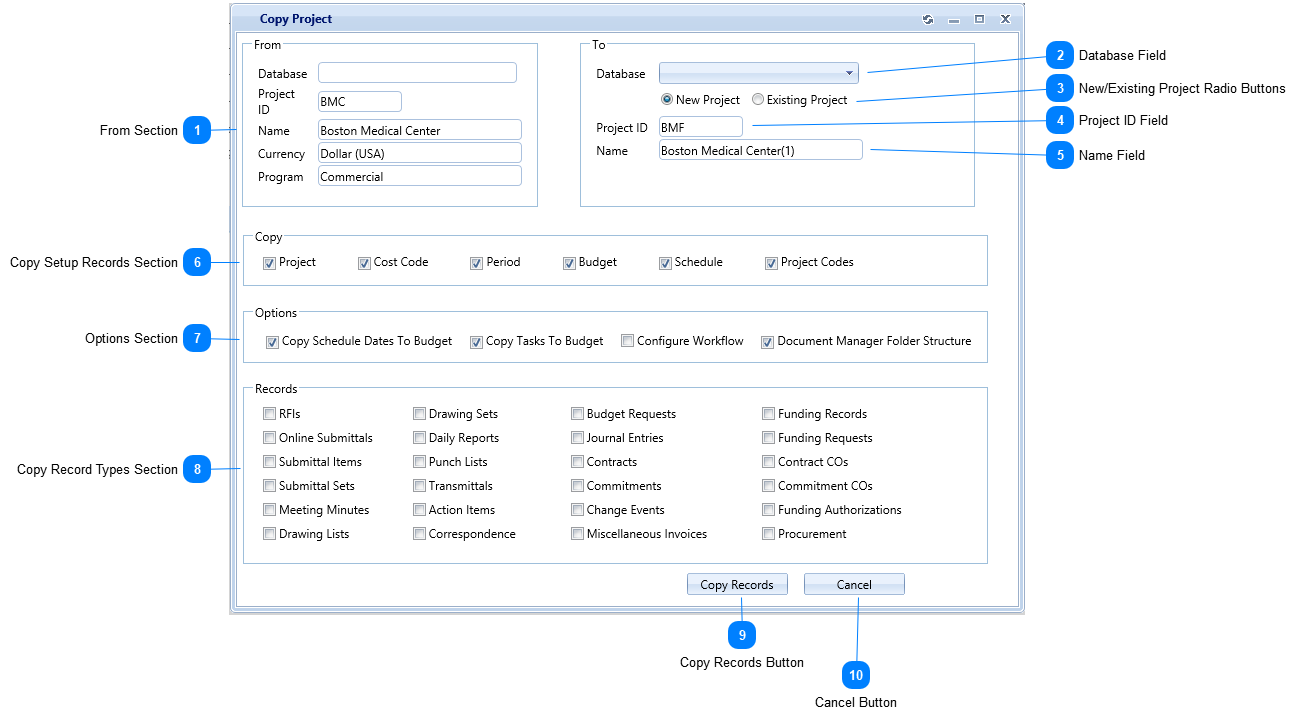This screenshot has height=720, width=1296.
Task: Check the Action Items checkbox
Action: click(x=420, y=510)
